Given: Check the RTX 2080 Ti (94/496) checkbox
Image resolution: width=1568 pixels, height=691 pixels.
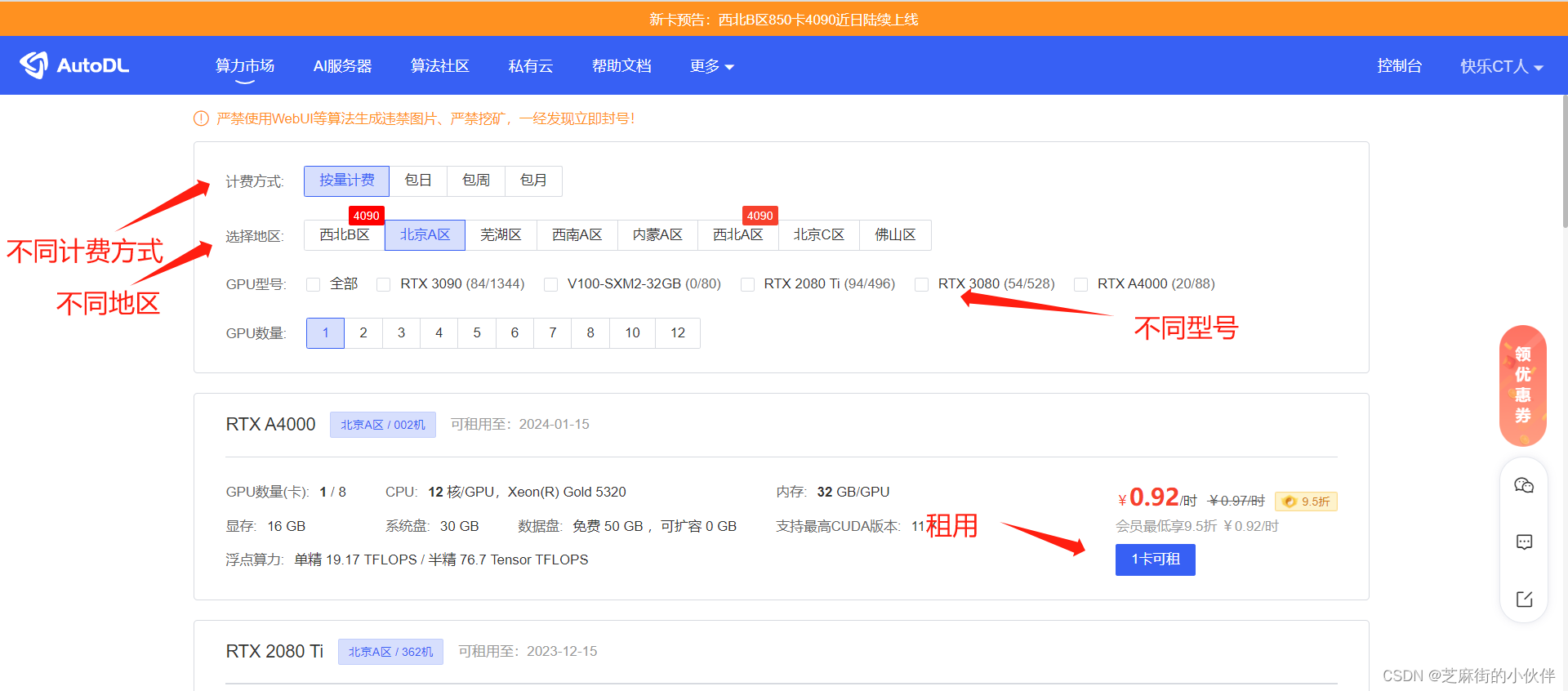Looking at the screenshot, I should pos(747,284).
